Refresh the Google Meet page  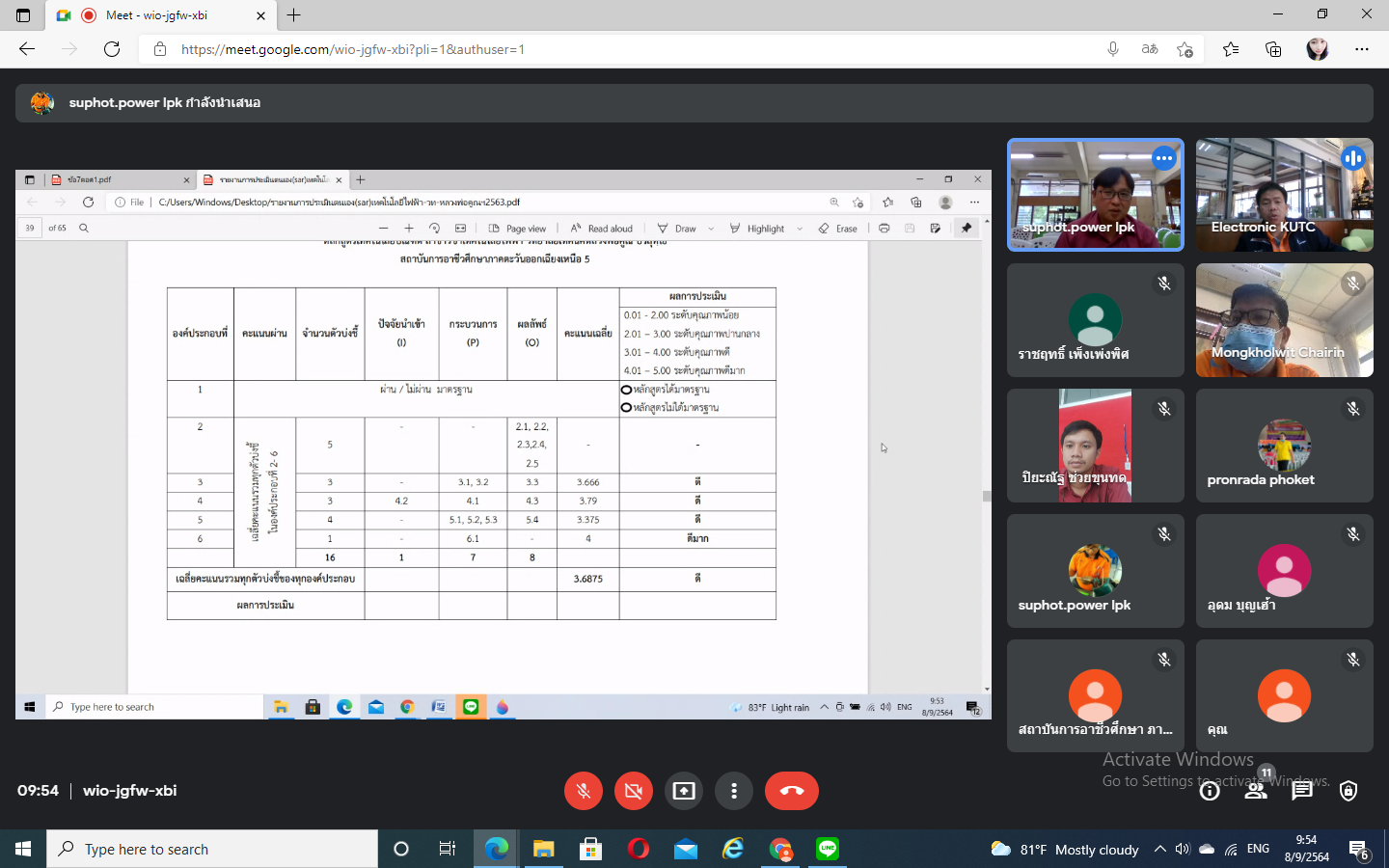[x=112, y=49]
